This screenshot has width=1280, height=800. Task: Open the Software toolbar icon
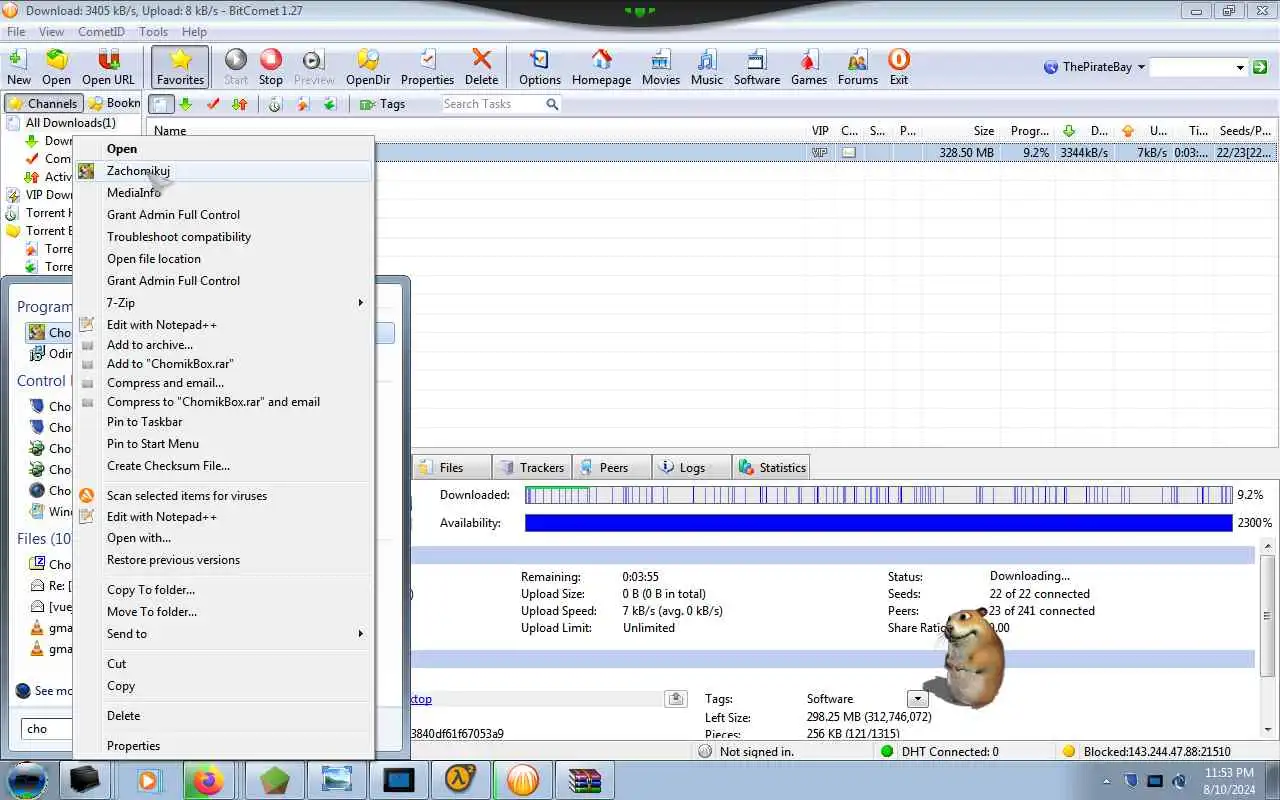coord(757,67)
